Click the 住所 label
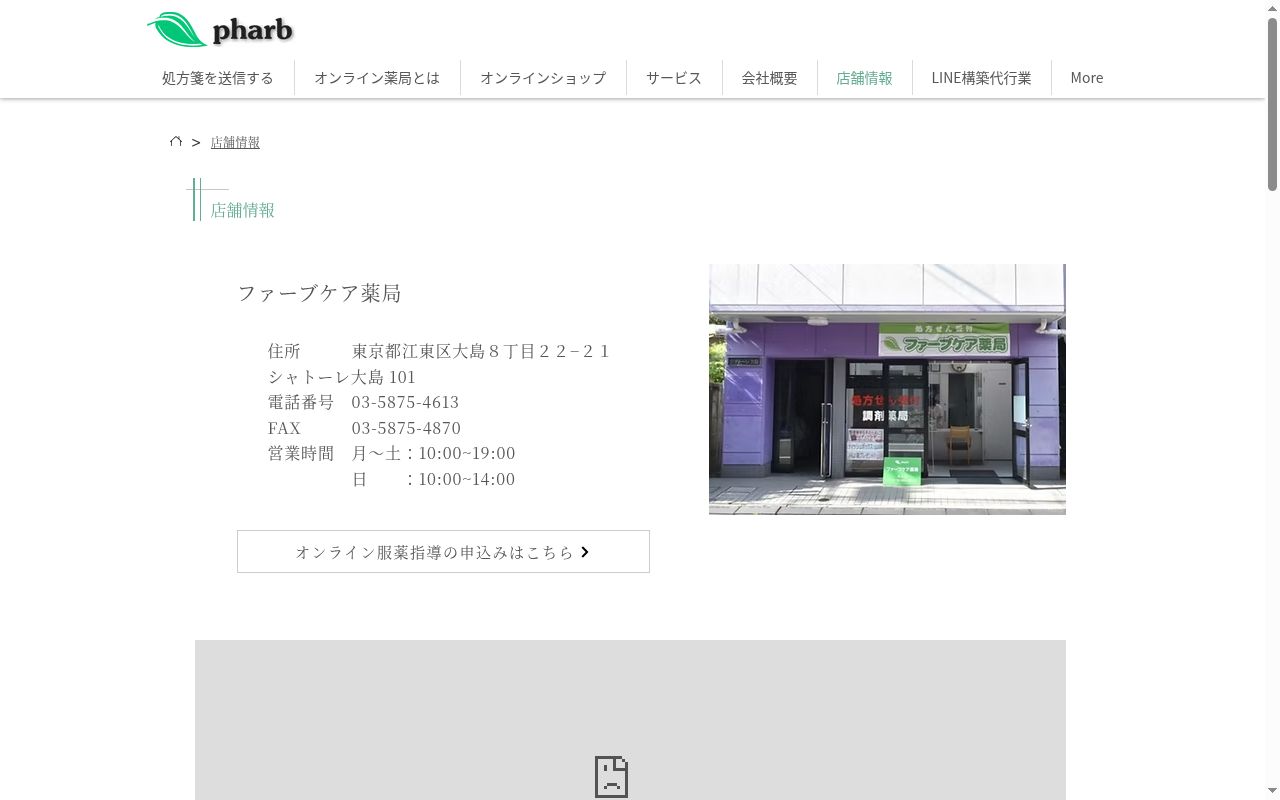This screenshot has width=1280, height=800. pos(284,351)
